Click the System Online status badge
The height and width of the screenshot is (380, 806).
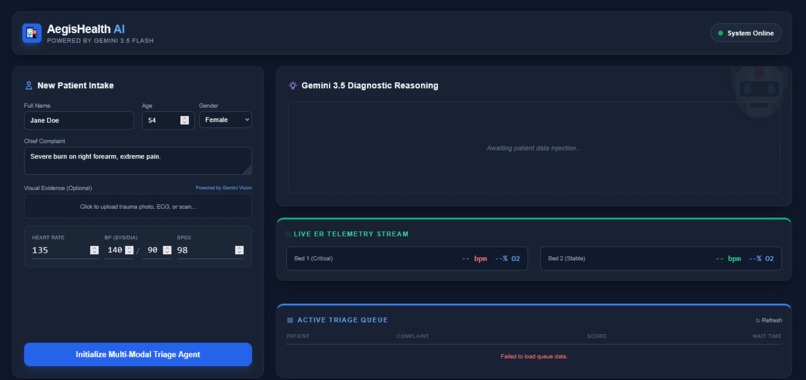(746, 33)
